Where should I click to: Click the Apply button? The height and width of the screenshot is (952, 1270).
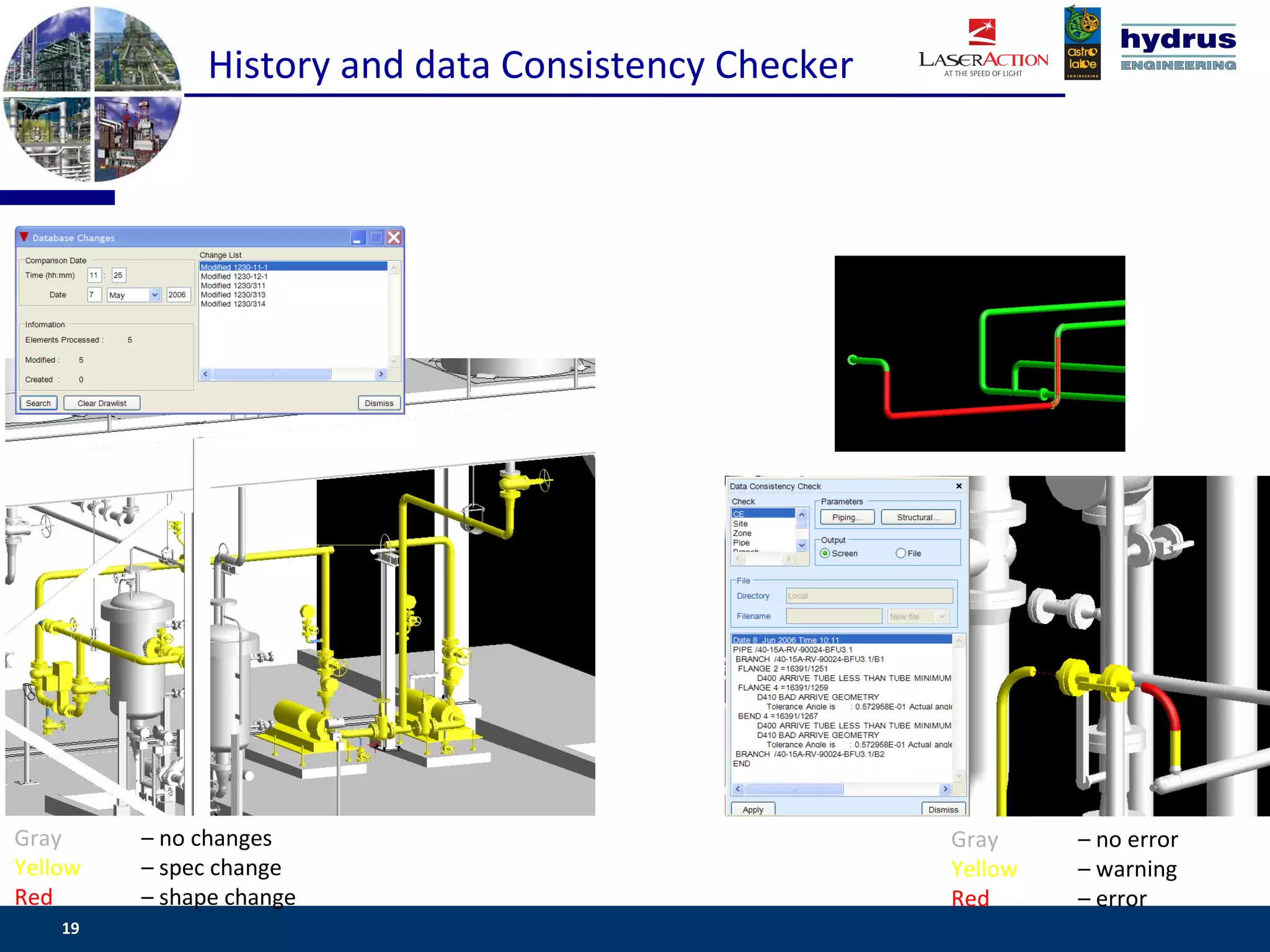point(753,809)
